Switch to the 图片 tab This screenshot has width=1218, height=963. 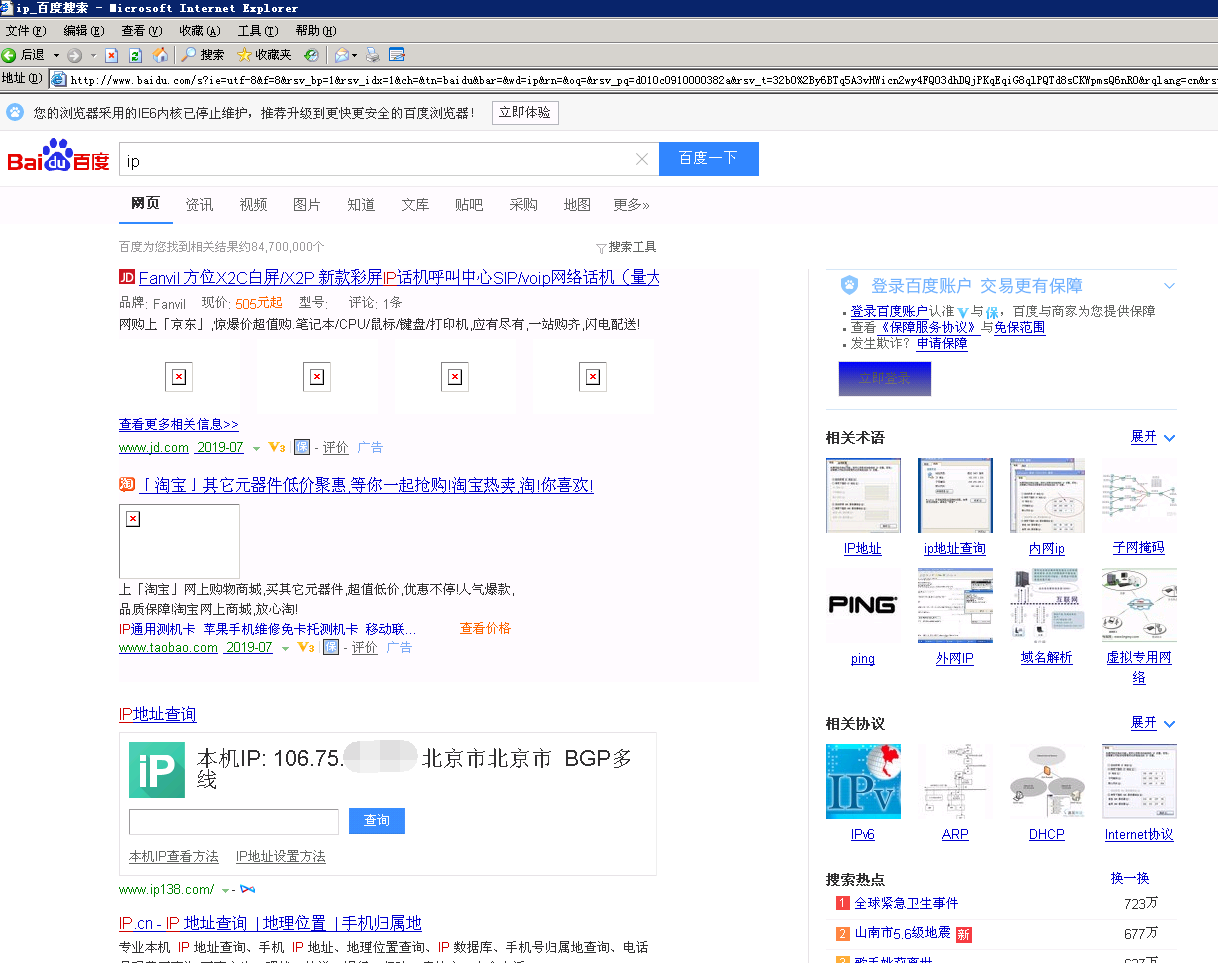click(307, 204)
